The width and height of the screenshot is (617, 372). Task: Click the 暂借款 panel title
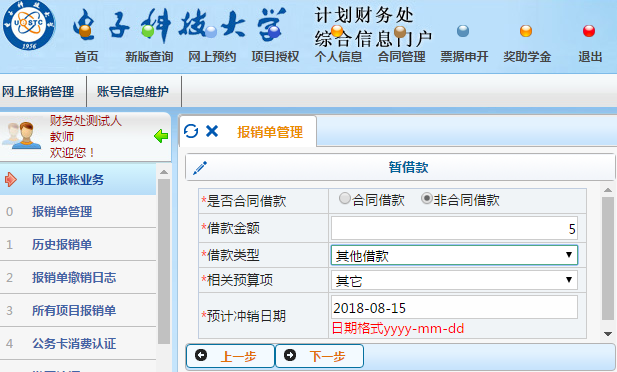(x=408, y=167)
